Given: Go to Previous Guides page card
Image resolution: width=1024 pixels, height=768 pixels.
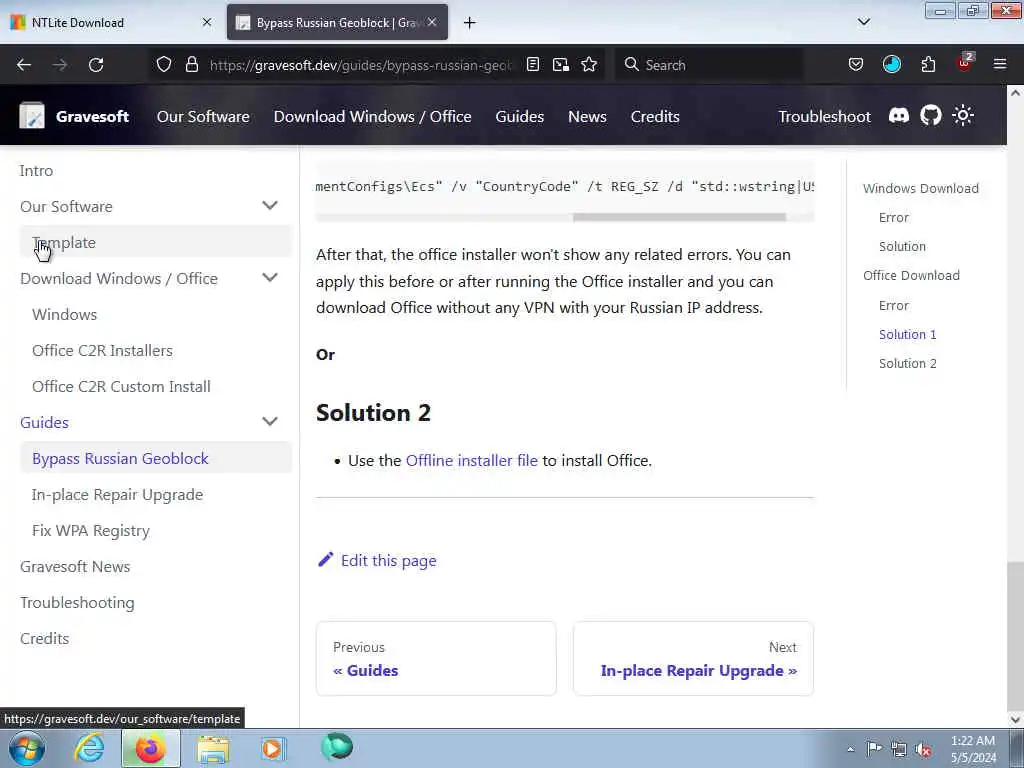Looking at the screenshot, I should tap(436, 658).
